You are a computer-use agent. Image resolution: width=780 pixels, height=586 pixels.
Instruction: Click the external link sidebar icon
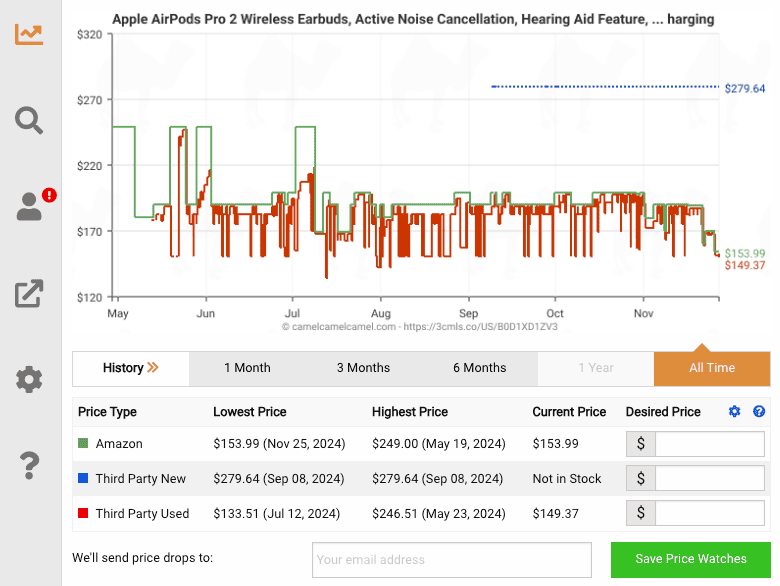pos(29,294)
